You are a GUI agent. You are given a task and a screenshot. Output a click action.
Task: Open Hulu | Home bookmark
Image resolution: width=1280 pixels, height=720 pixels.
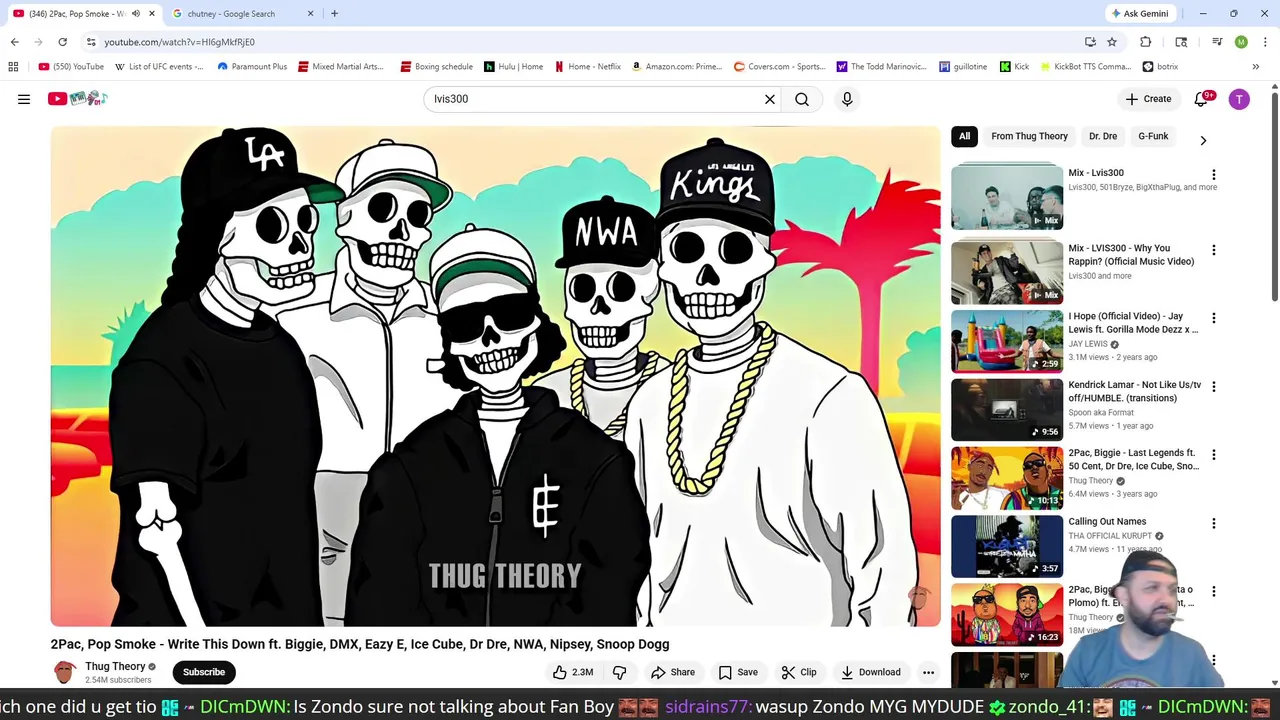pyautogui.click(x=513, y=67)
